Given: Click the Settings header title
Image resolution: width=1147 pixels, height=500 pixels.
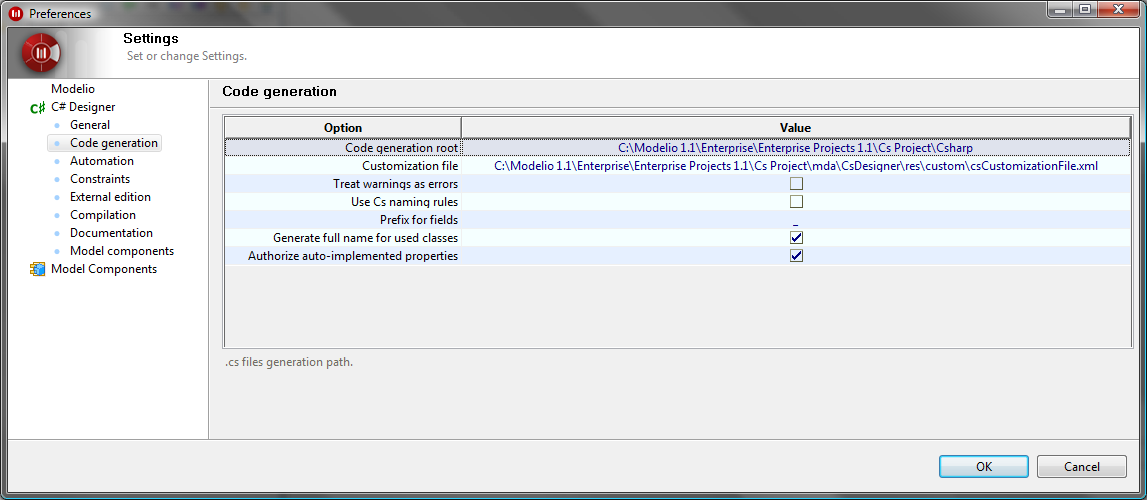Looking at the screenshot, I should pos(151,38).
